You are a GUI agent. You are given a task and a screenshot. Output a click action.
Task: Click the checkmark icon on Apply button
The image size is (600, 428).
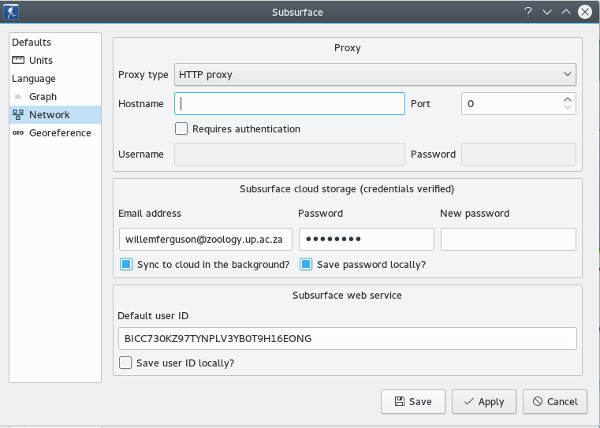click(x=469, y=401)
